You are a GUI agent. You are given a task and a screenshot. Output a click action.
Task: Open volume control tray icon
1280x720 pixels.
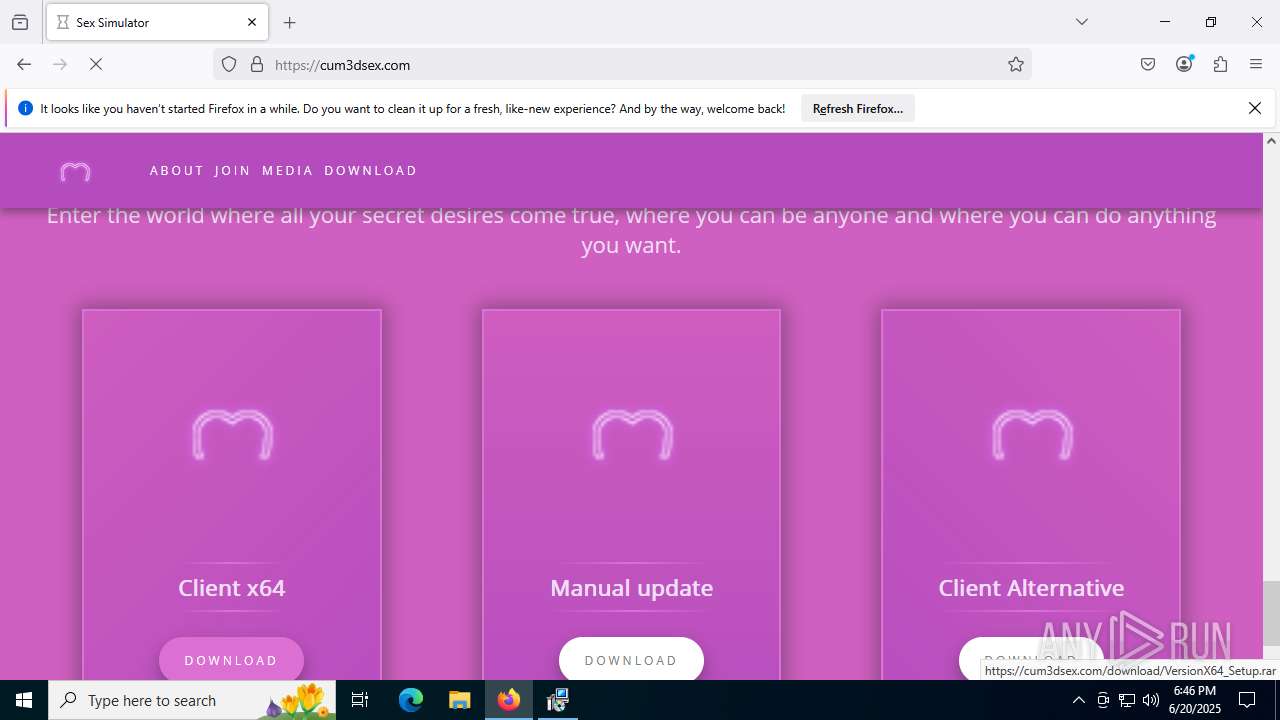coord(1151,700)
